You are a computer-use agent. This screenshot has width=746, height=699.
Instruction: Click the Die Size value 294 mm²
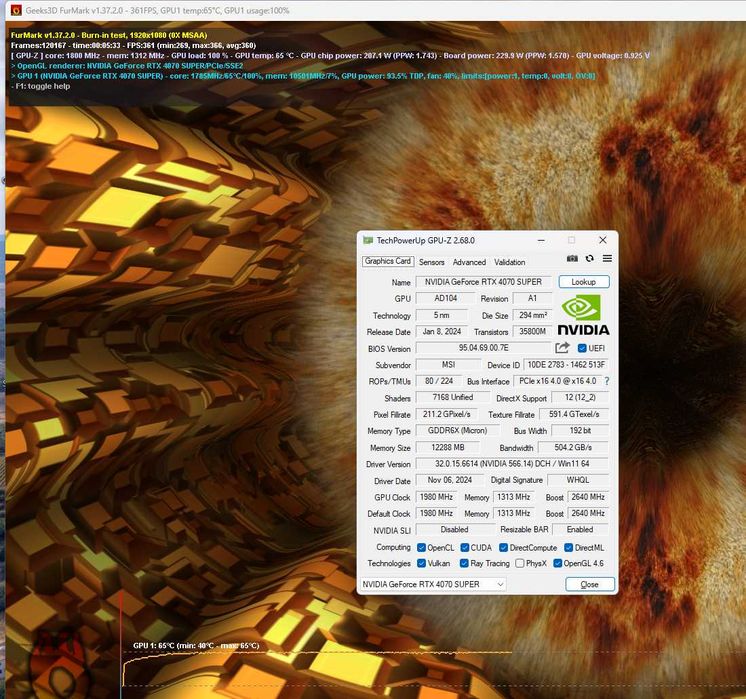point(533,315)
